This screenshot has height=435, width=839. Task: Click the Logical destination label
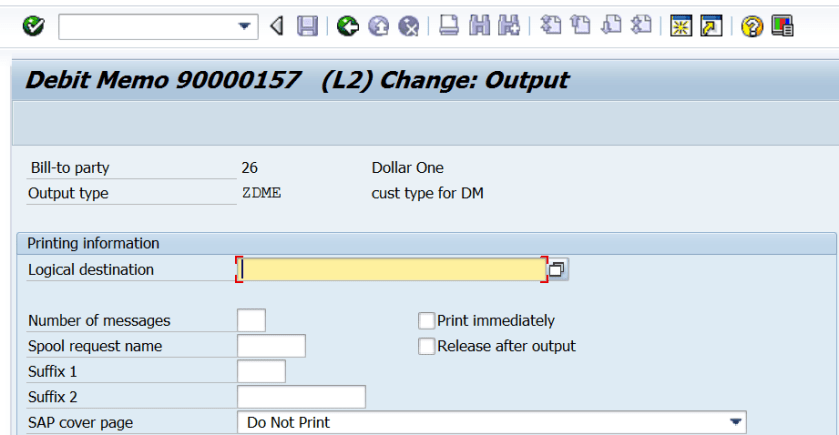coord(91,270)
